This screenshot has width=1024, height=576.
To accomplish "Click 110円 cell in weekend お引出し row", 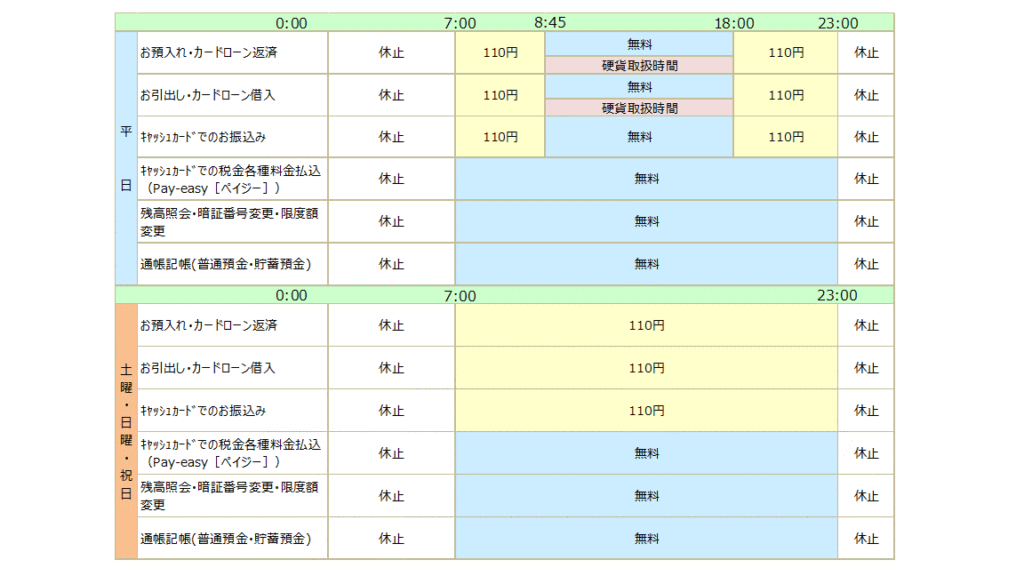I will 646,368.
